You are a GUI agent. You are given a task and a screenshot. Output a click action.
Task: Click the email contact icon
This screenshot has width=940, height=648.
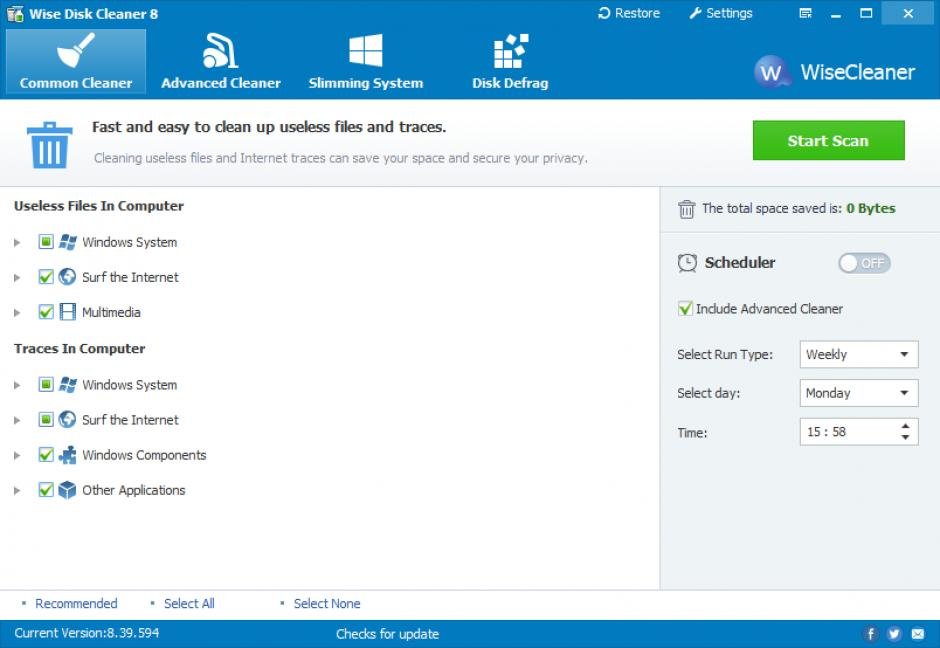click(x=918, y=633)
